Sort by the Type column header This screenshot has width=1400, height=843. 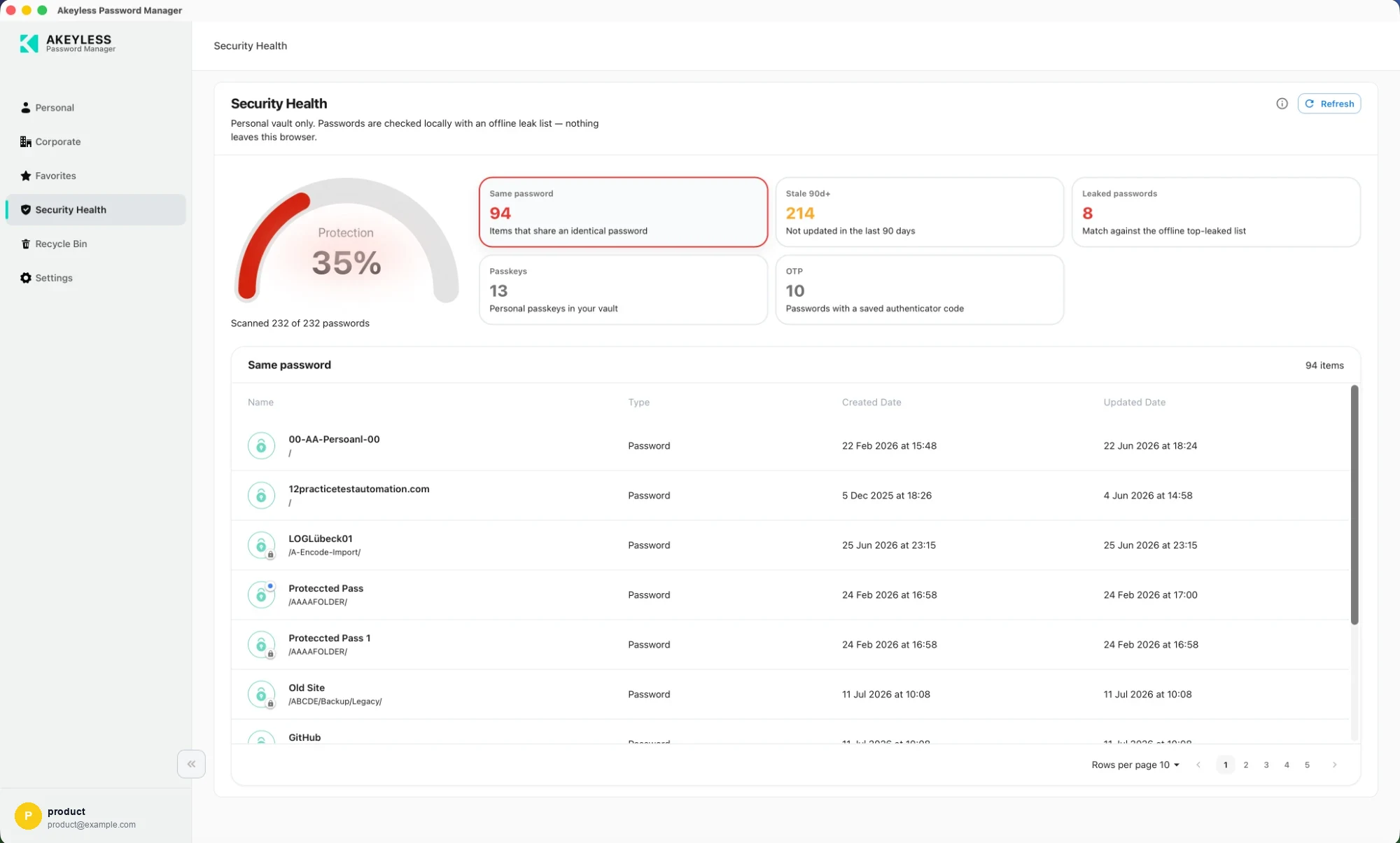(638, 402)
